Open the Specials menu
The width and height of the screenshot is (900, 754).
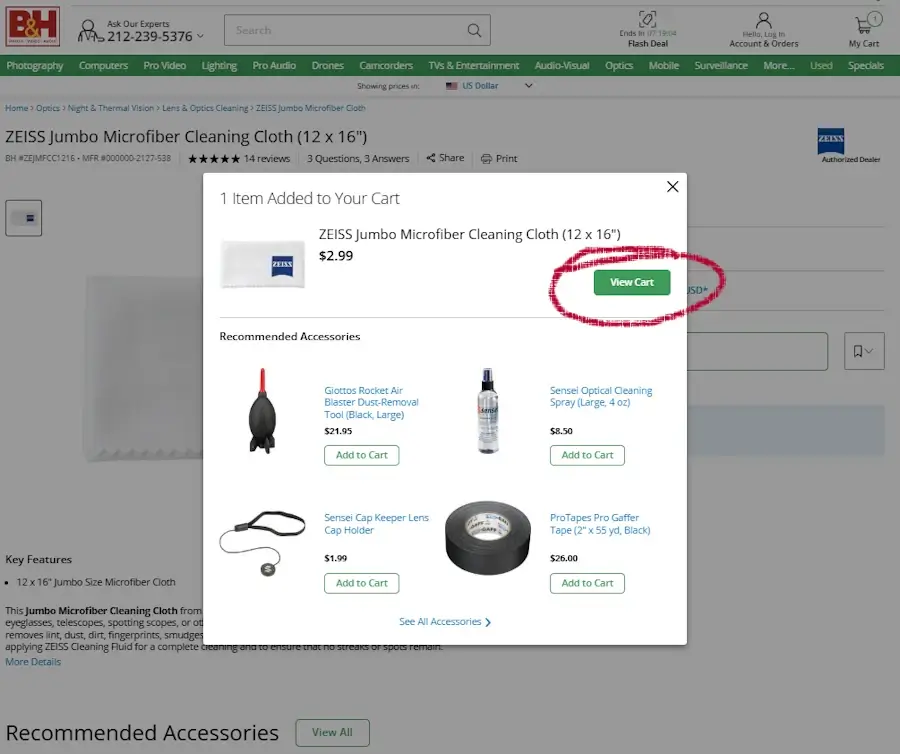click(x=866, y=65)
